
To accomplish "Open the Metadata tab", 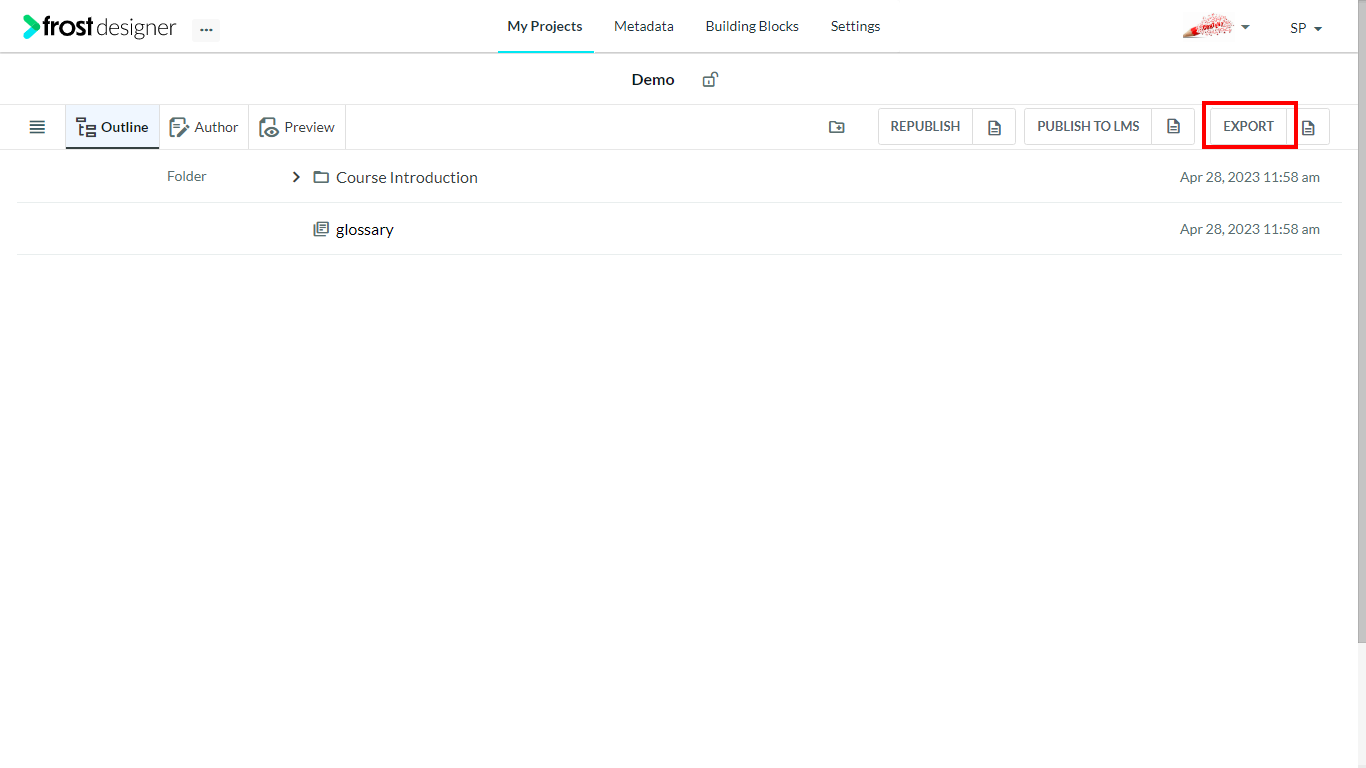I will 644,26.
